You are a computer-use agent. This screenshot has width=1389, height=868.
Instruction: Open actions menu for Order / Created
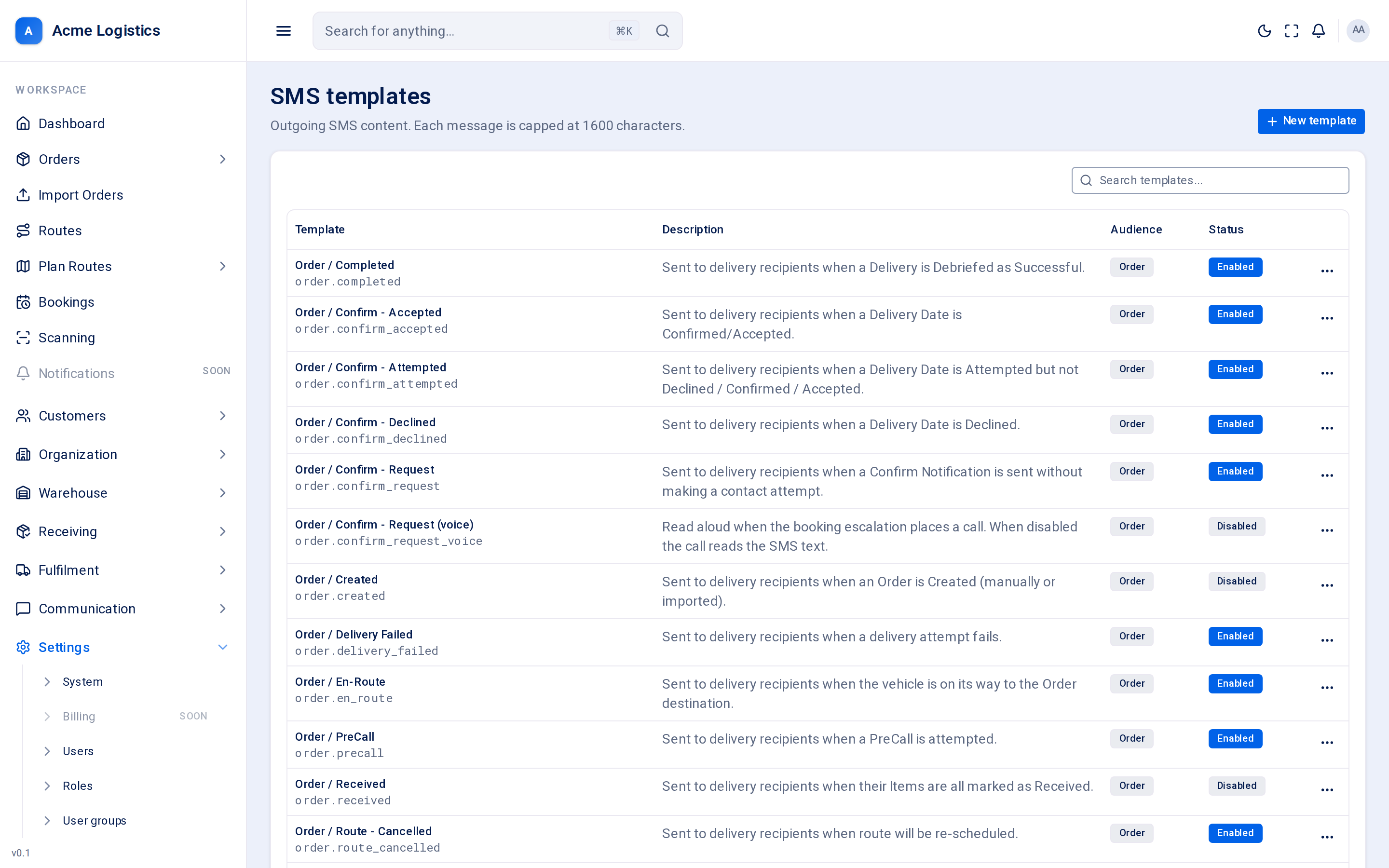point(1327,585)
